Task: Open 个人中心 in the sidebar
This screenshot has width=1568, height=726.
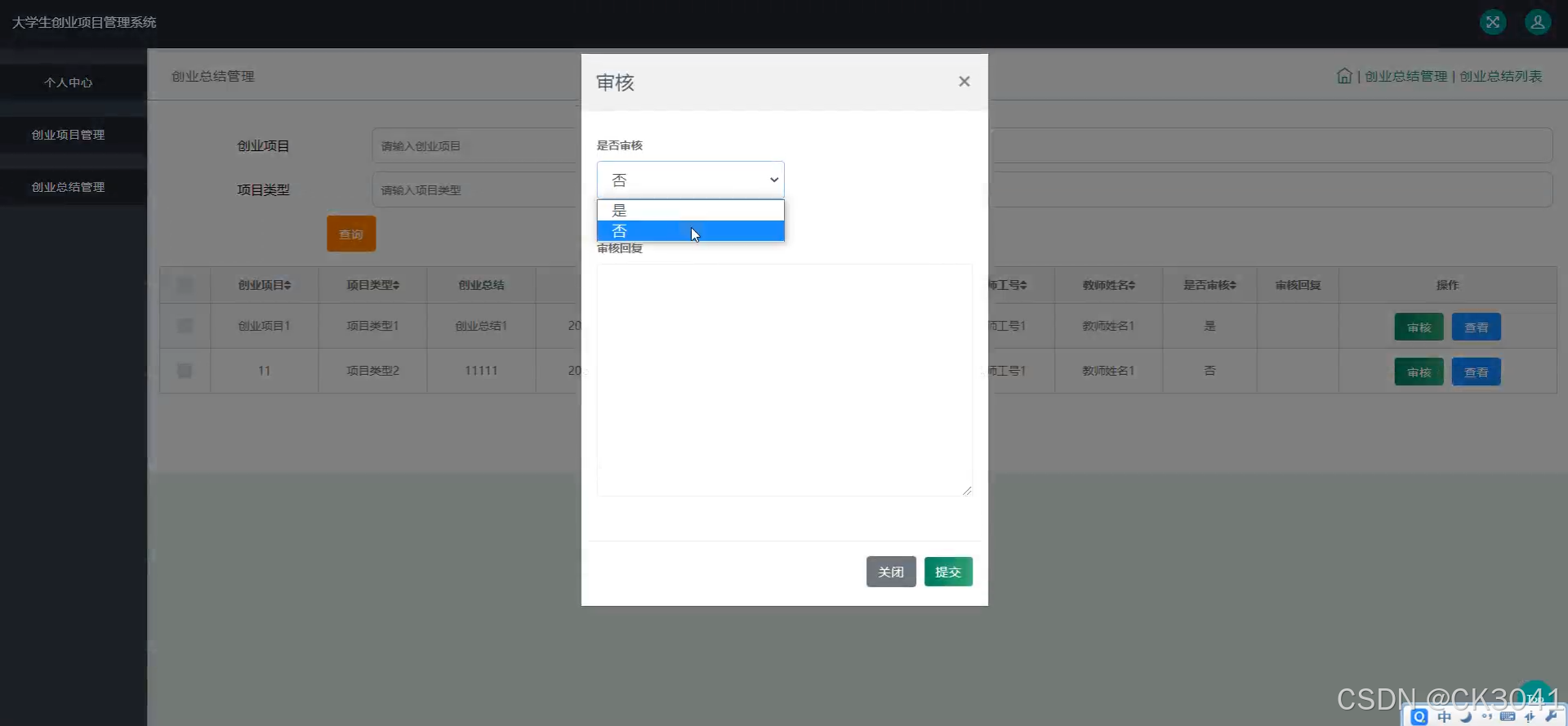Action: coord(69,82)
